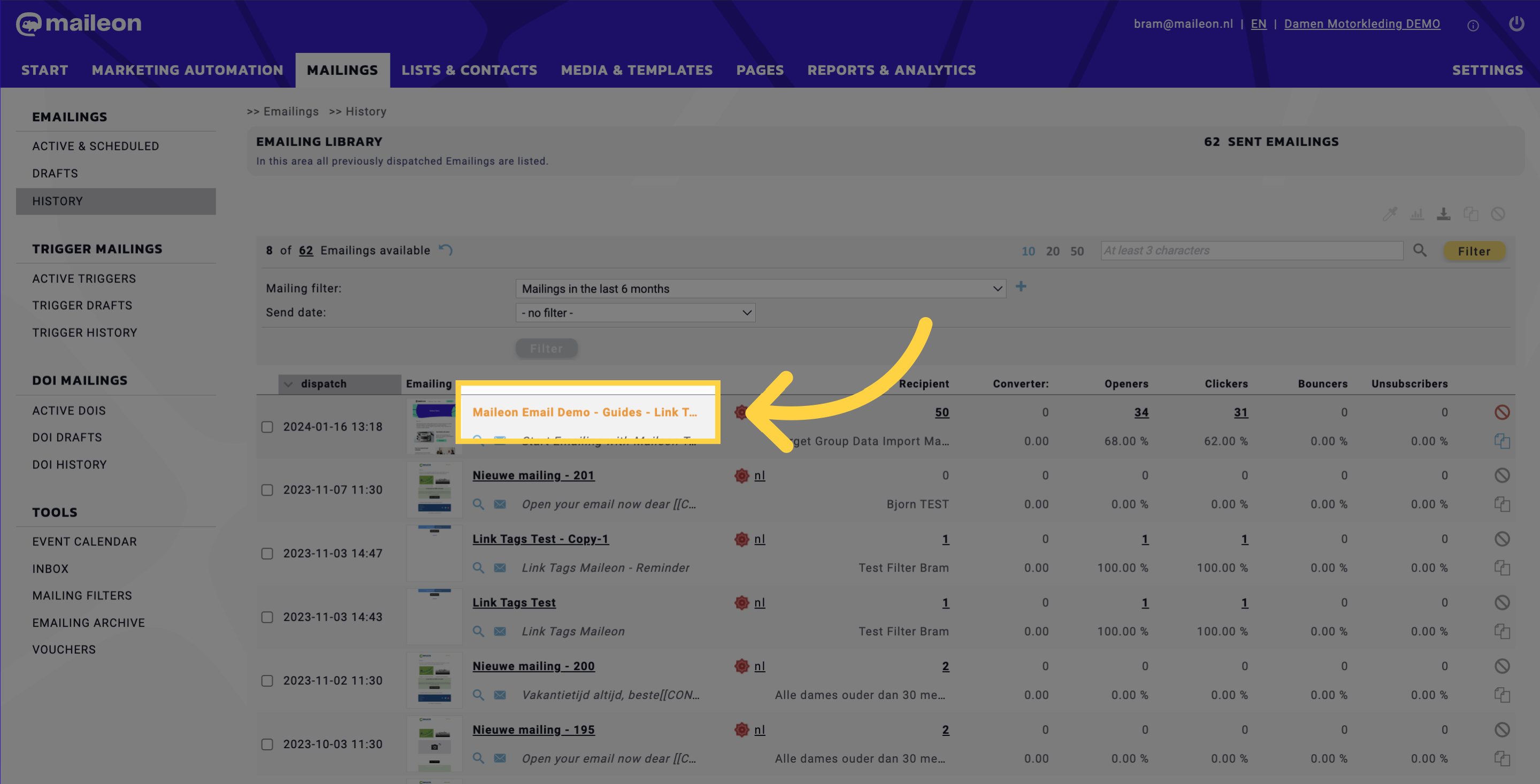Click the dispatch column sort expander
Viewport: 1540px width, 784px height.
pos(288,383)
